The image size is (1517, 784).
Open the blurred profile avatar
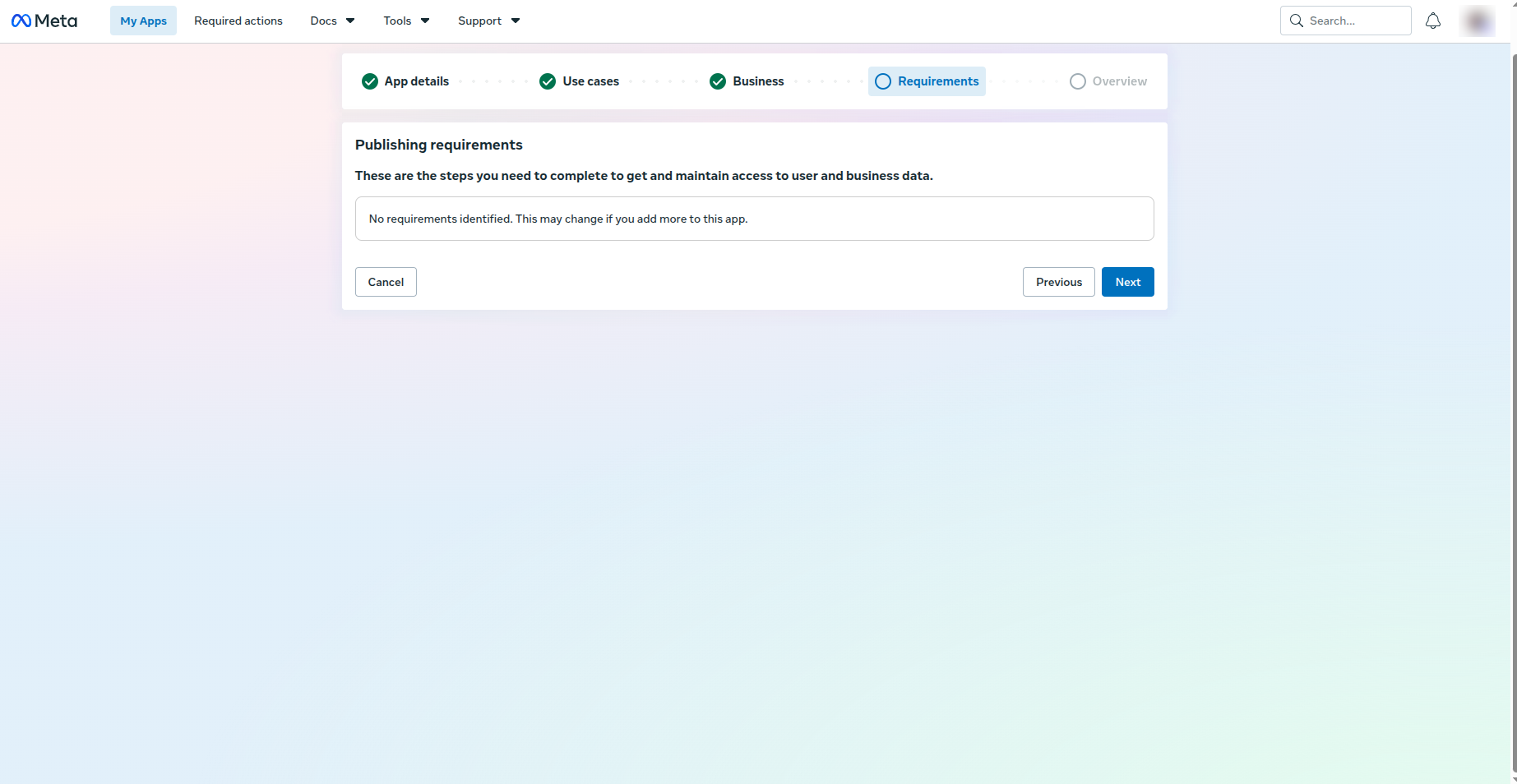pos(1478,21)
